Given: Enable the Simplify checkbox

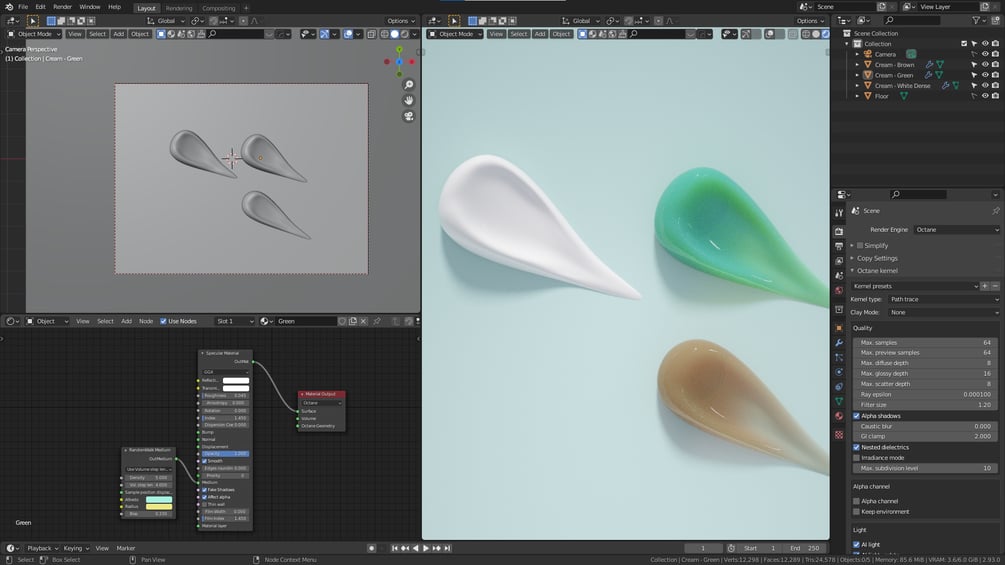Looking at the screenshot, I should point(860,245).
